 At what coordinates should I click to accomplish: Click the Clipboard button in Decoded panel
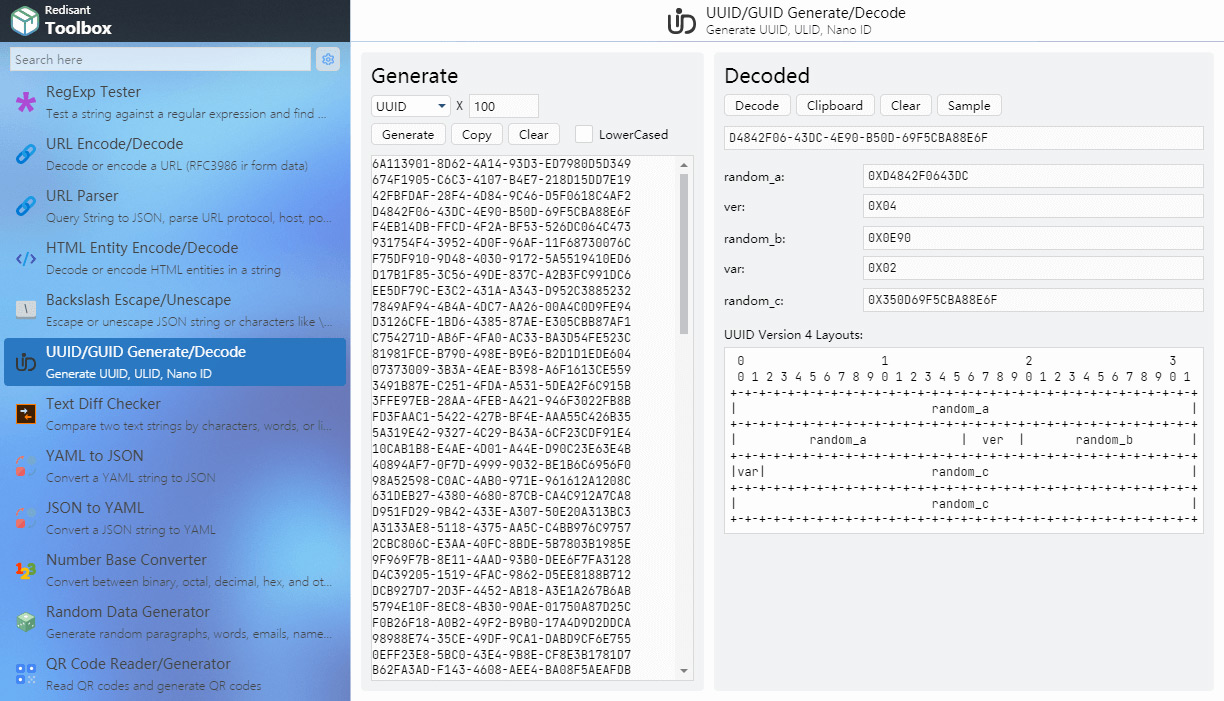point(835,105)
